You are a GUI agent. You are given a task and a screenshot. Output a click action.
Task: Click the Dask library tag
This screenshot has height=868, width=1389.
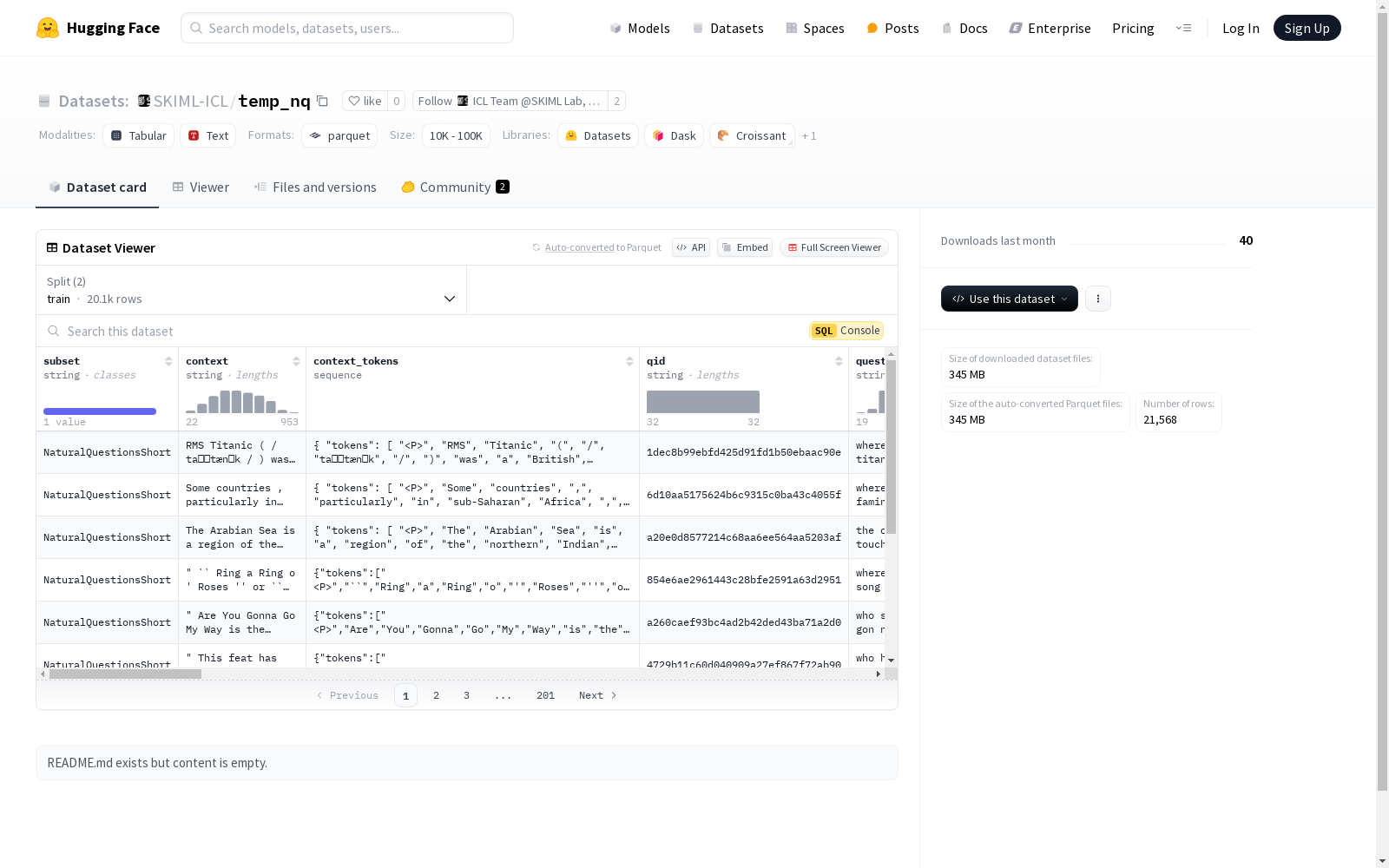[674, 135]
